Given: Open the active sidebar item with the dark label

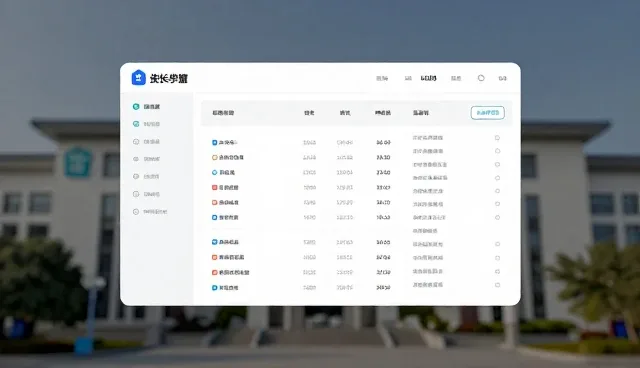Looking at the screenshot, I should 147,106.
